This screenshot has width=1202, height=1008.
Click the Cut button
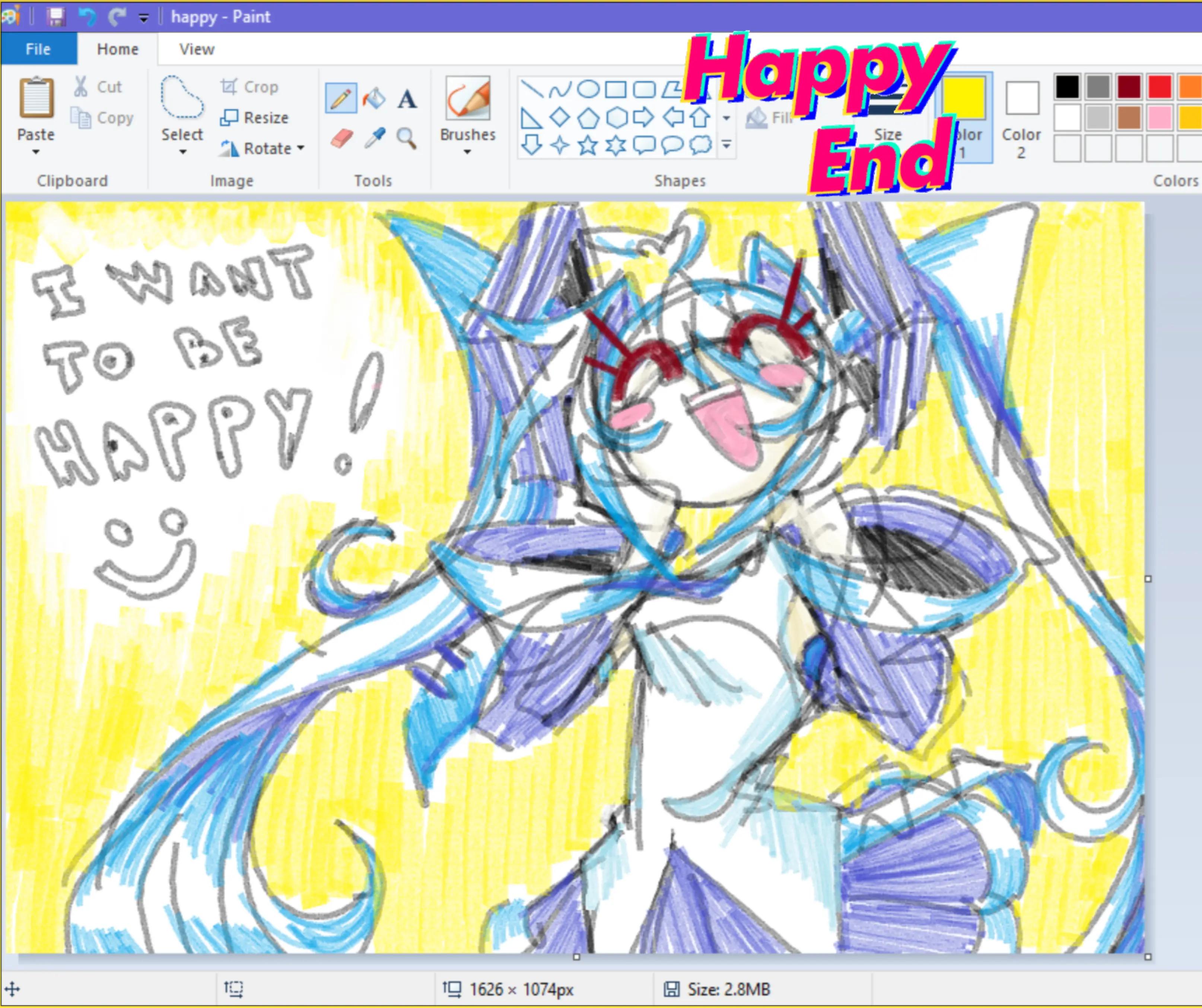97,87
